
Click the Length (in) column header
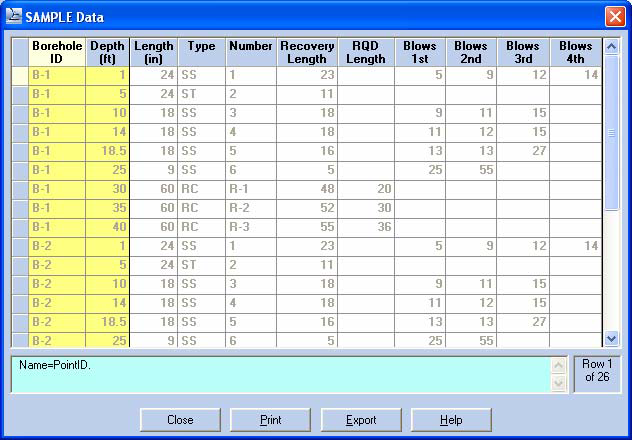154,52
